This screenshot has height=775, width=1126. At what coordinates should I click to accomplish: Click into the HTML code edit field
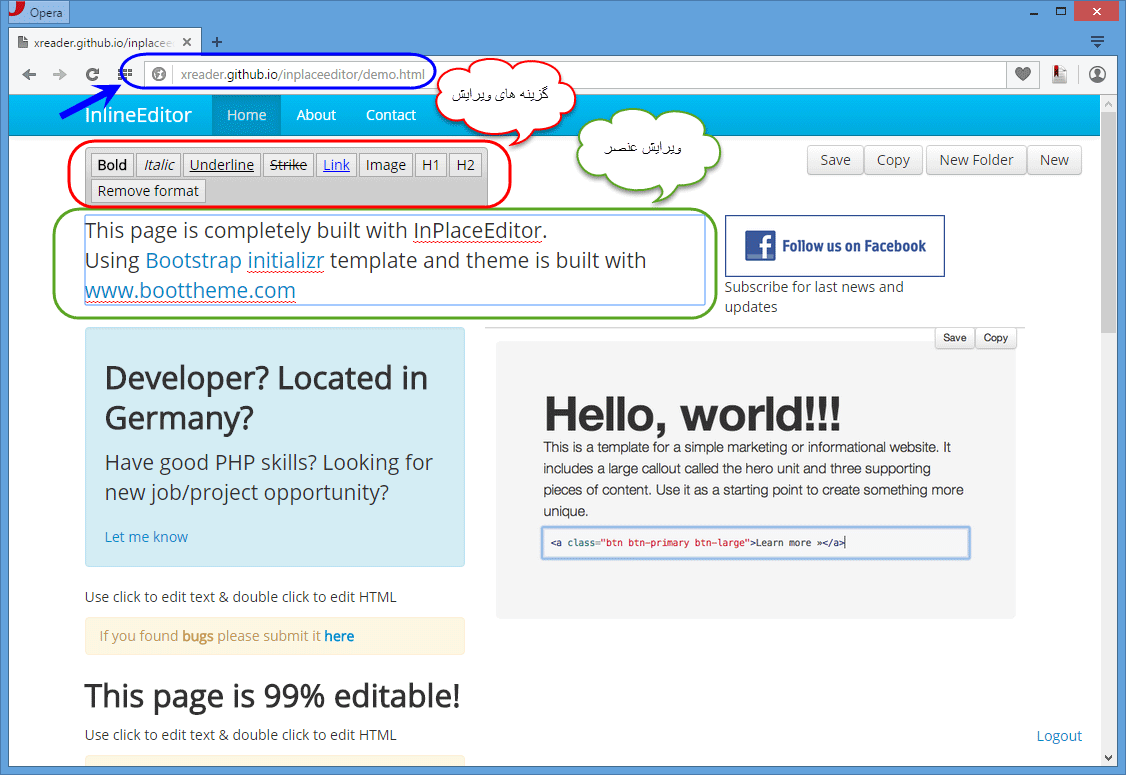click(755, 543)
